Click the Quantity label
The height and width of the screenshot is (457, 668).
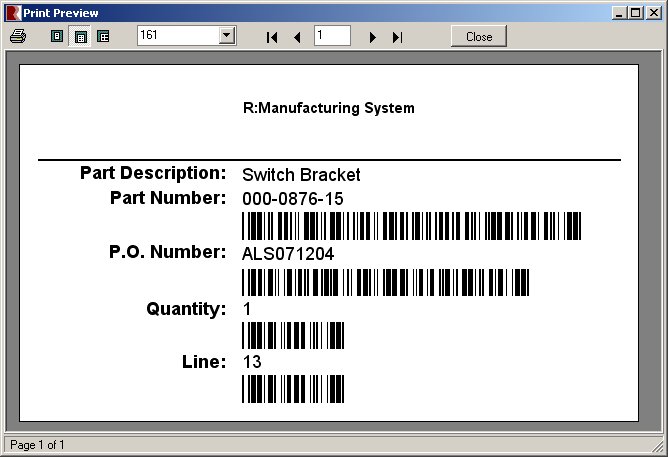coord(186,309)
